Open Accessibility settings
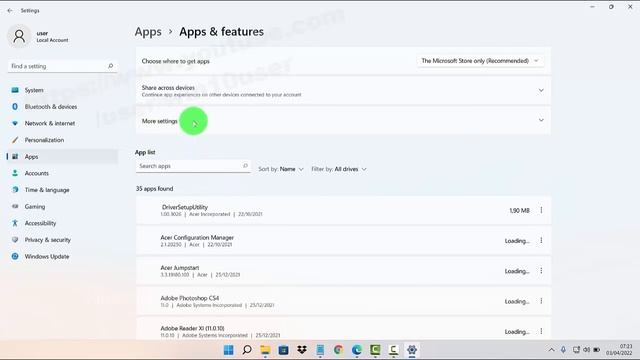640x360 pixels. (x=62, y=223)
